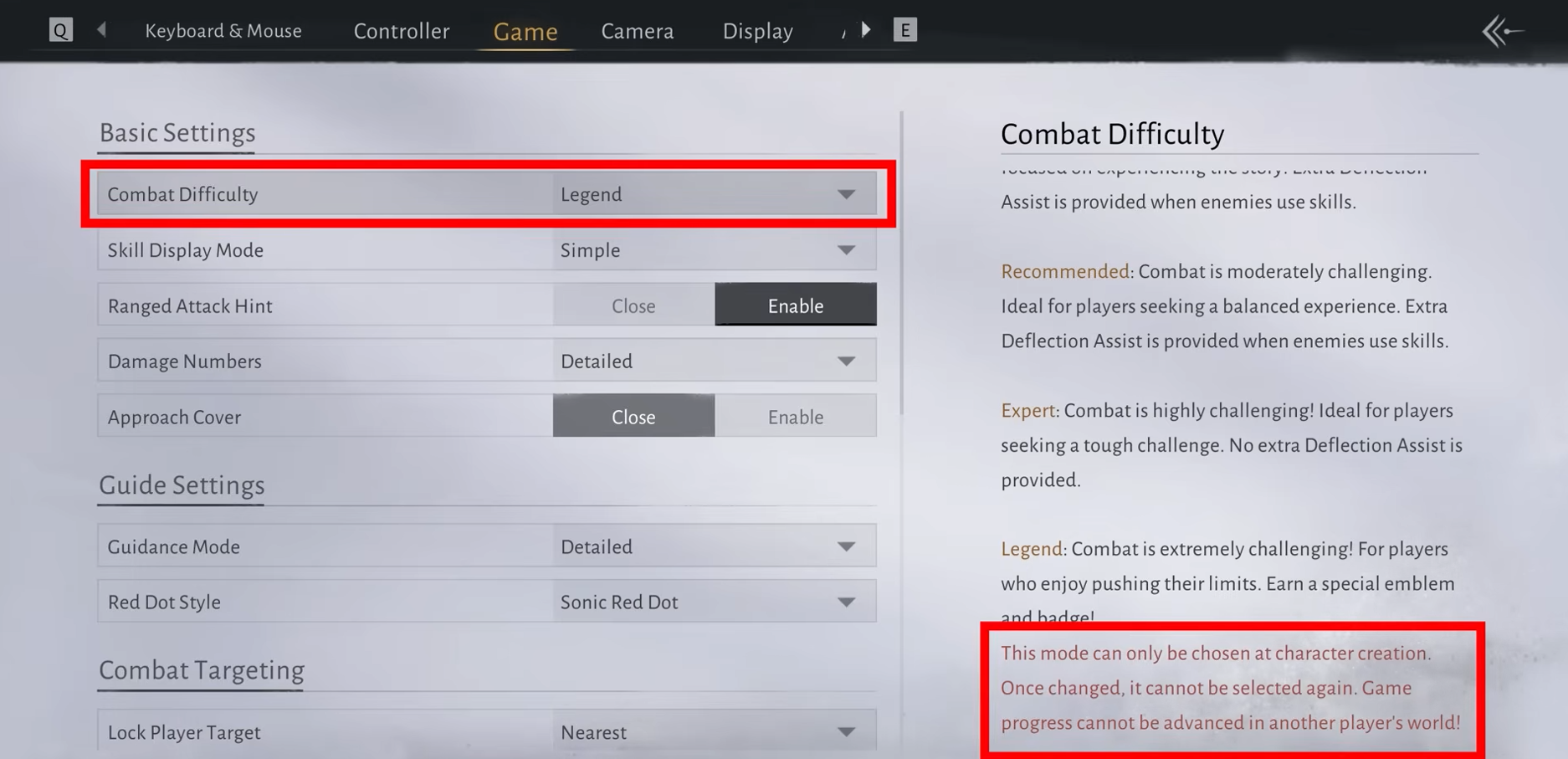Click the Approach Cover label
Image resolution: width=1568 pixels, height=759 pixels.
pos(174,417)
